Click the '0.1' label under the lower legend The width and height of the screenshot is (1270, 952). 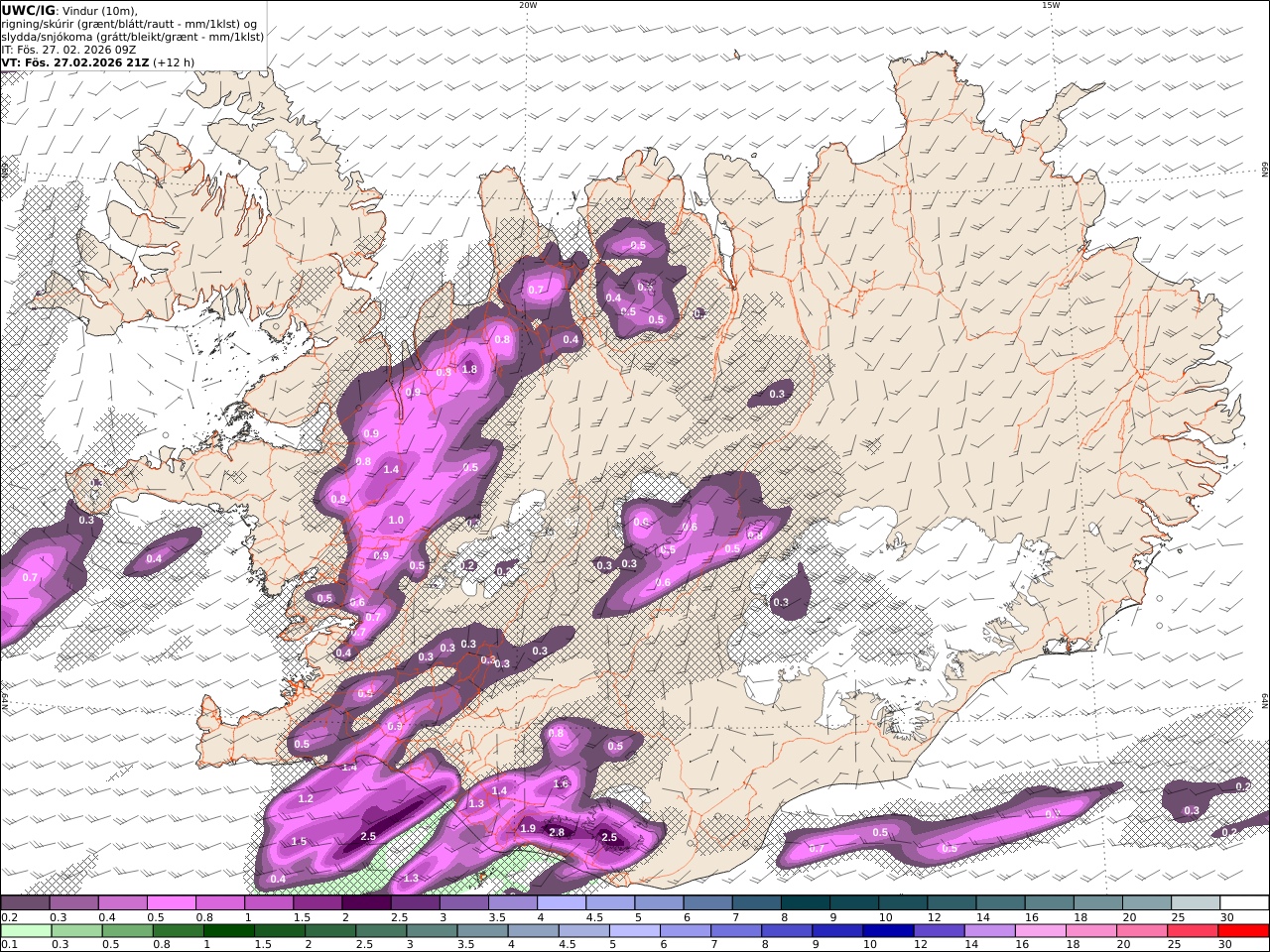[9, 945]
